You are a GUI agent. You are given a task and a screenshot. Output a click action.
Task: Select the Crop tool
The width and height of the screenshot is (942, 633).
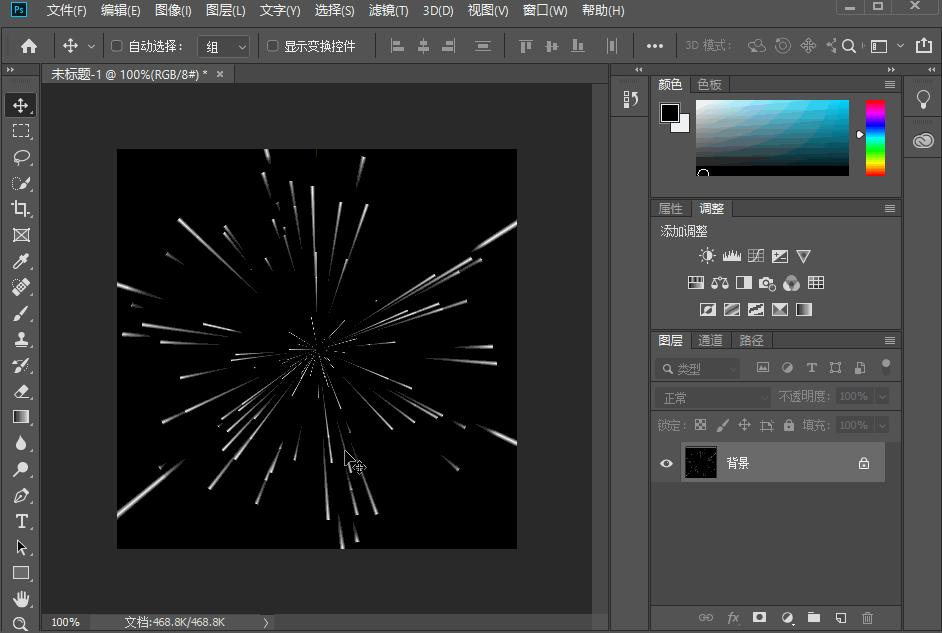[21, 209]
